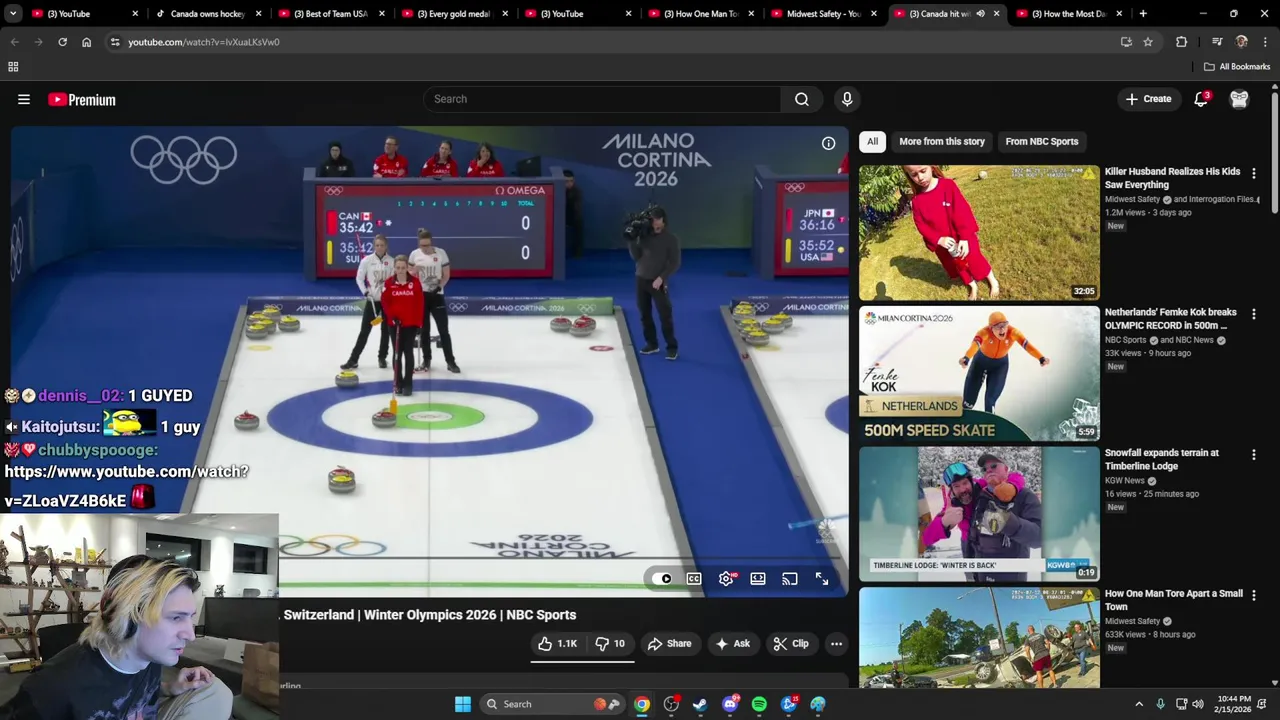This screenshot has width=1280, height=720.
Task: Open Chrome three-dot menu
Action: tap(1265, 42)
